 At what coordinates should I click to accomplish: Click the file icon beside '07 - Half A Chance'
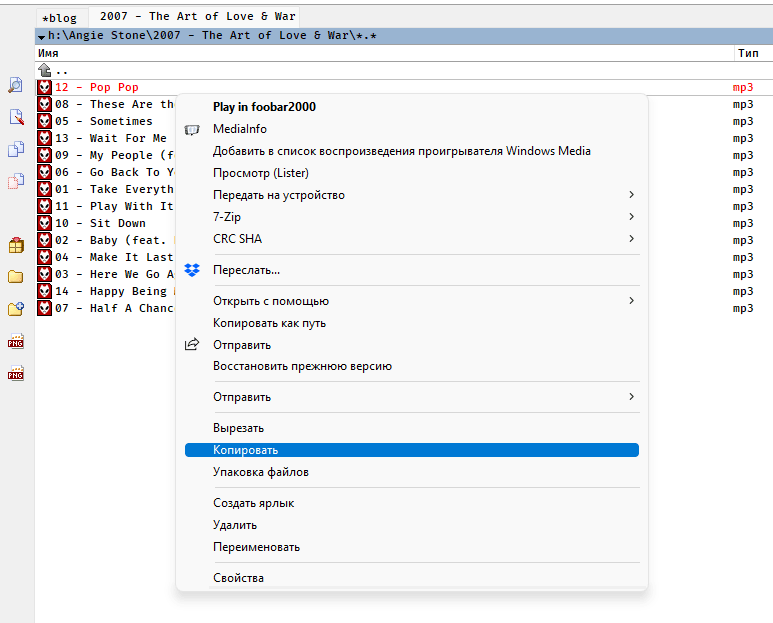pyautogui.click(x=44, y=308)
